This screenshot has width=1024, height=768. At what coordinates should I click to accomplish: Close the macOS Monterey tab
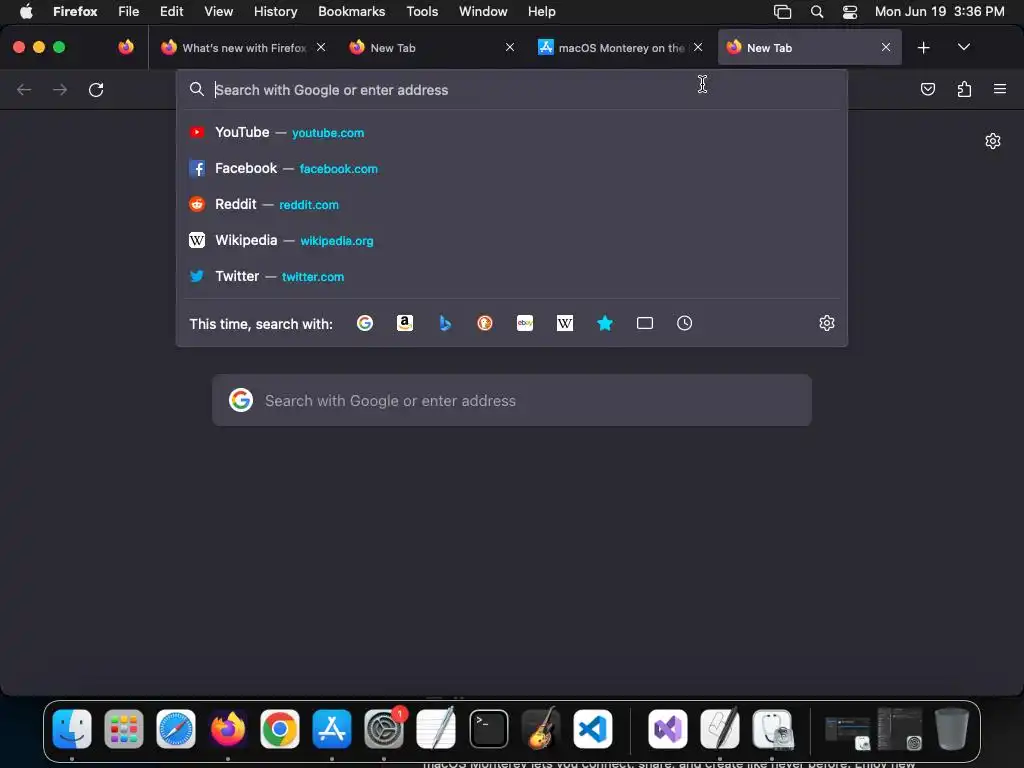pyautogui.click(x=698, y=47)
